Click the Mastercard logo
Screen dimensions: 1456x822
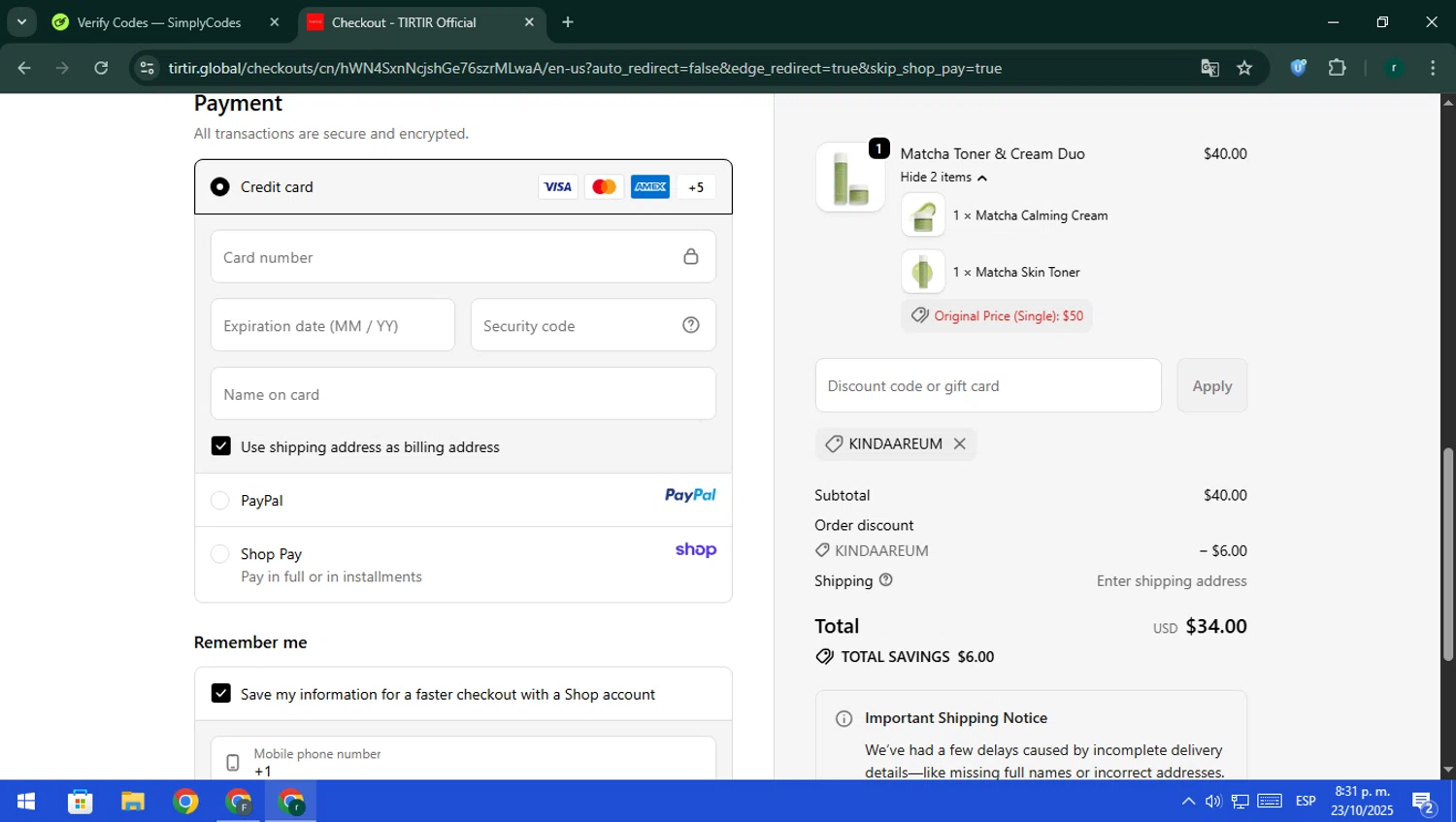tap(604, 187)
